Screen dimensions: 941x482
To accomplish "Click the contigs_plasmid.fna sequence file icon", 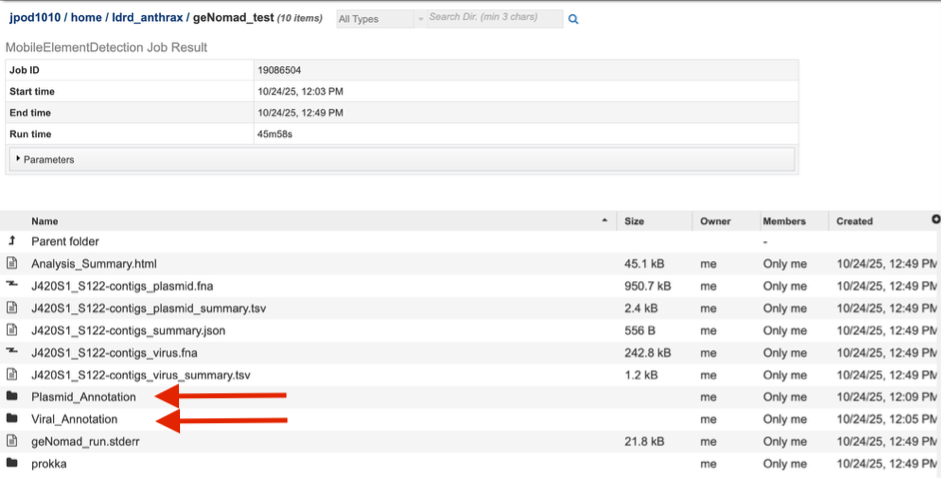I will click(12, 286).
